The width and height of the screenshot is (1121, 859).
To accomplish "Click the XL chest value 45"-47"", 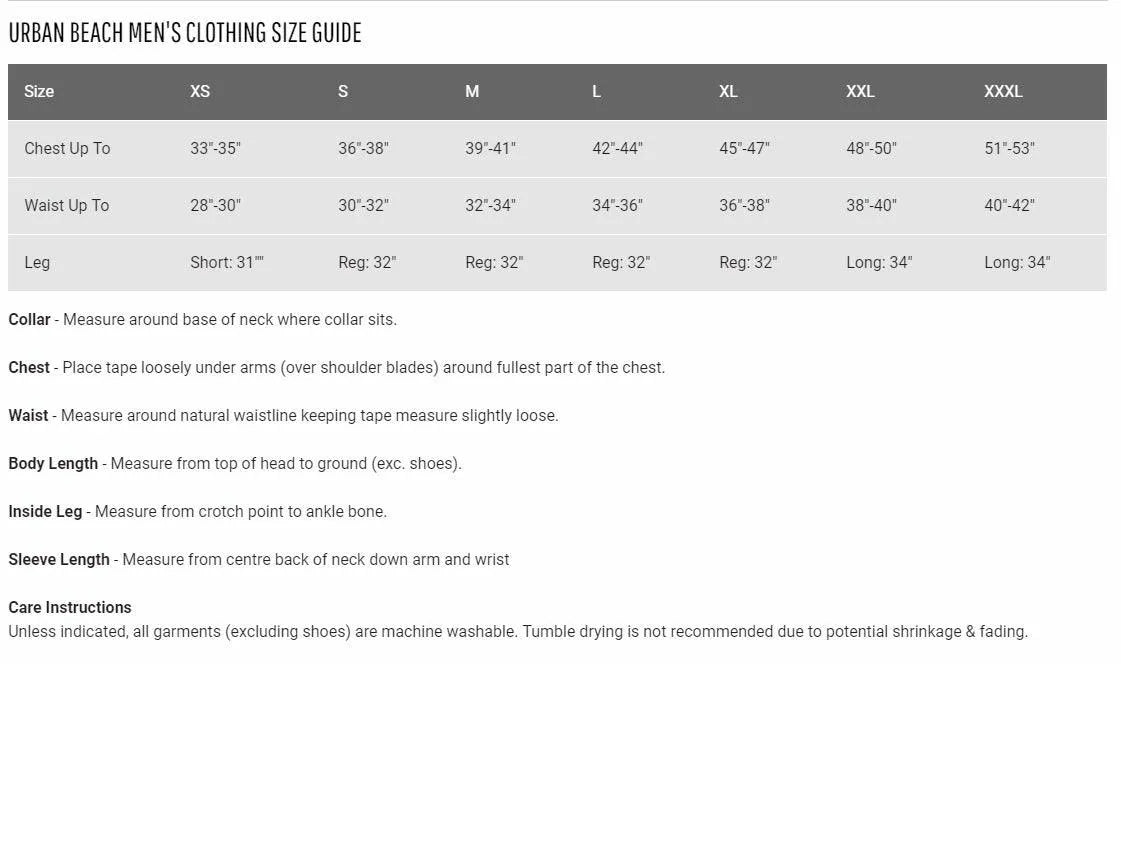I will [744, 148].
